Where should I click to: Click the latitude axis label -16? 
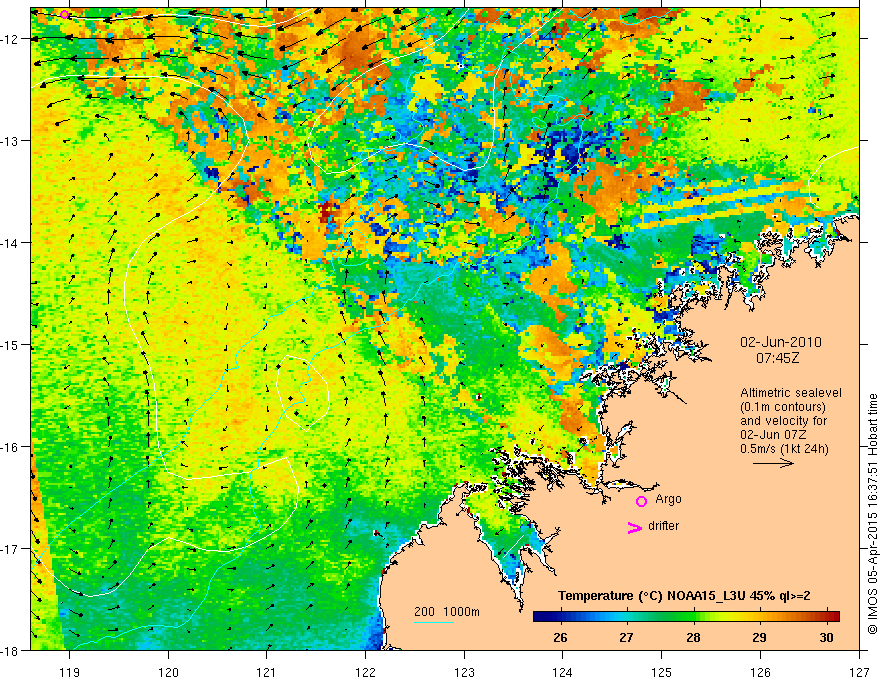[10, 447]
